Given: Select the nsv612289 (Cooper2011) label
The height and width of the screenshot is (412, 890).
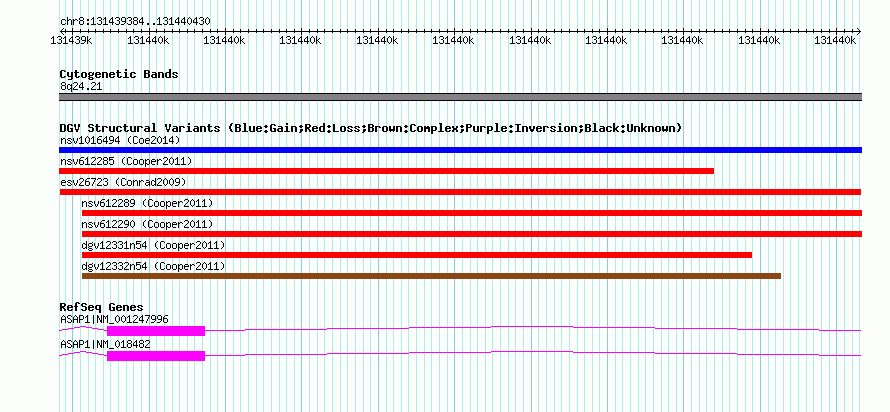Looking at the screenshot, I should point(148,203).
